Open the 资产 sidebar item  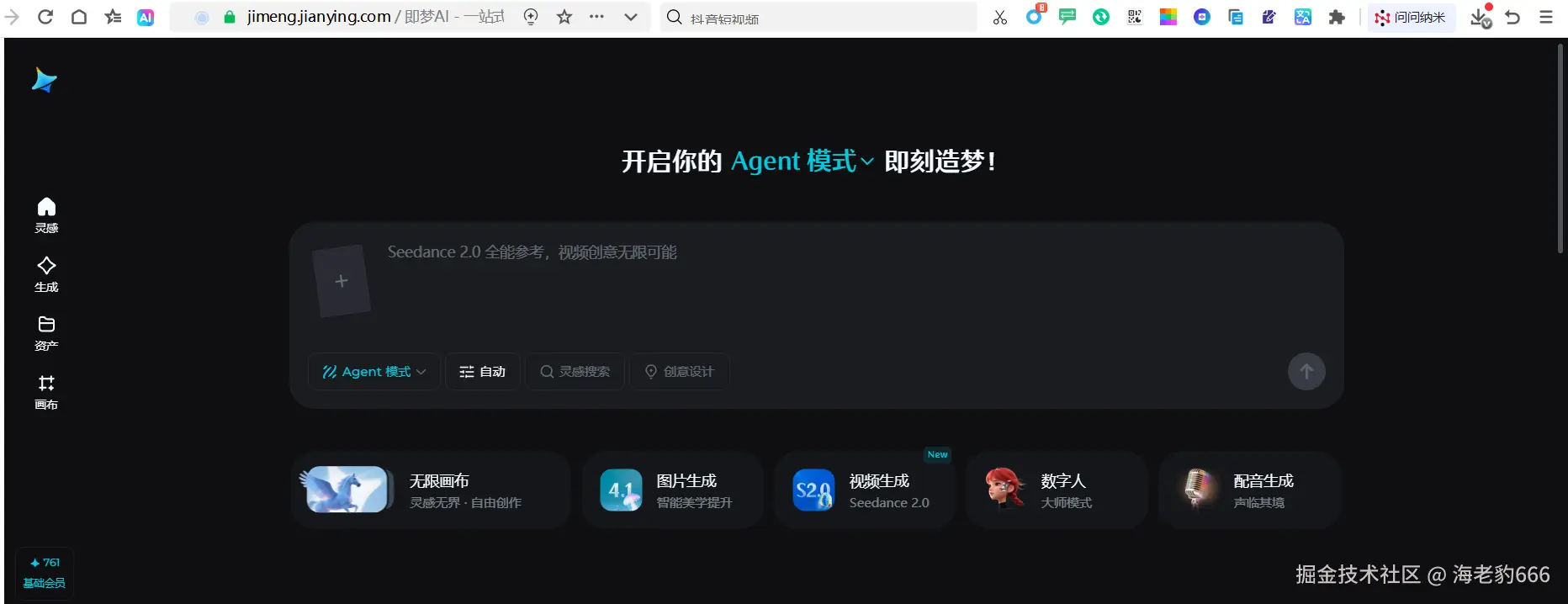[46, 333]
